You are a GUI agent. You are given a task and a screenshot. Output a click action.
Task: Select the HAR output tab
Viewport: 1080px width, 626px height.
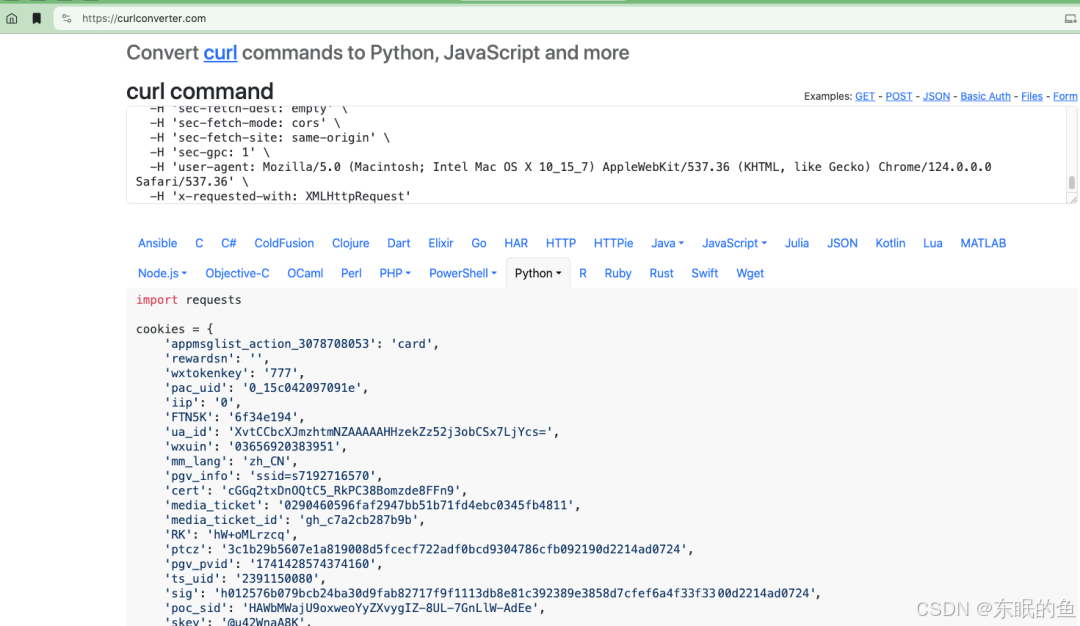point(516,243)
